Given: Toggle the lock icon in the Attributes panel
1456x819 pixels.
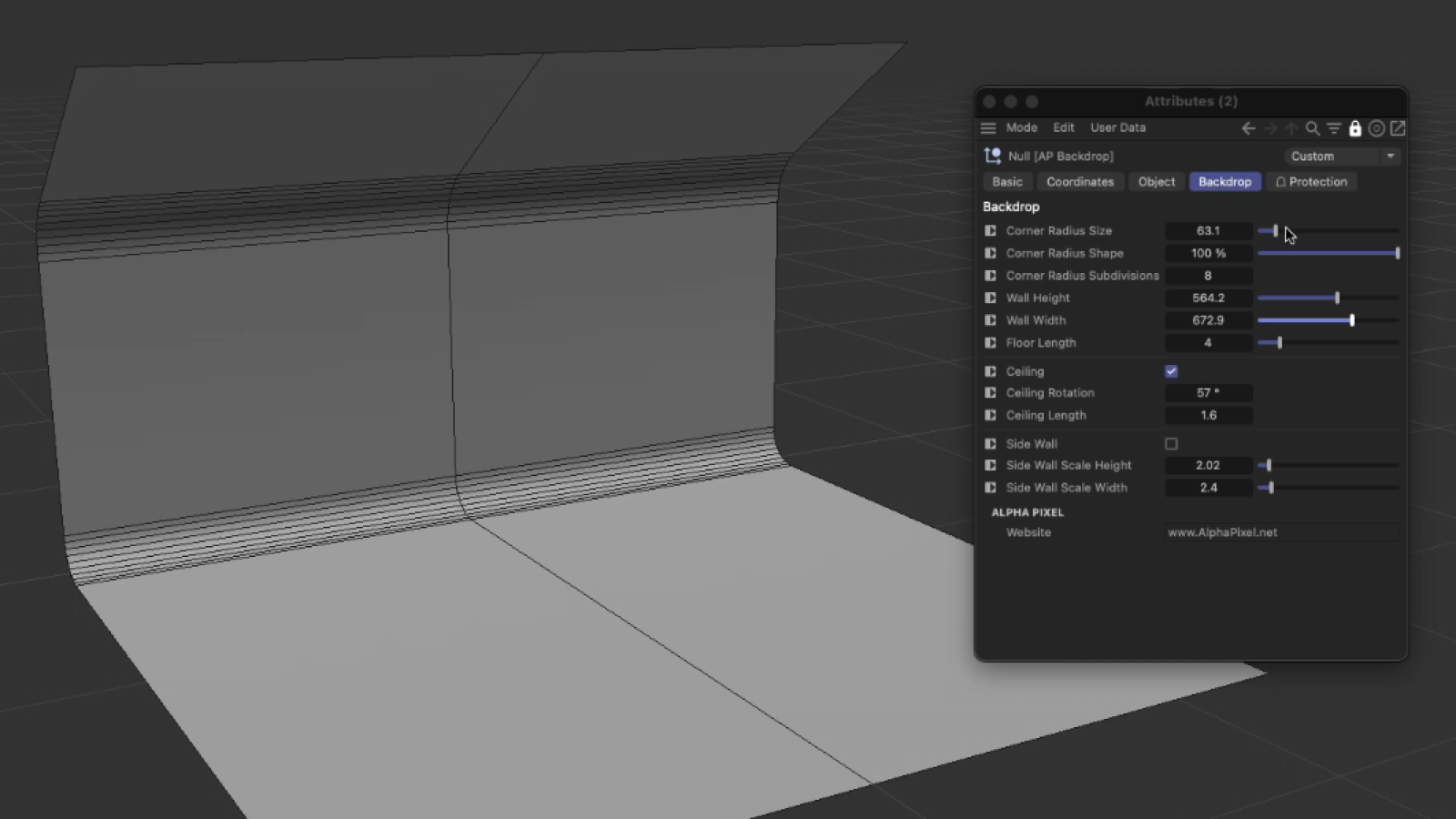Looking at the screenshot, I should pyautogui.click(x=1355, y=128).
